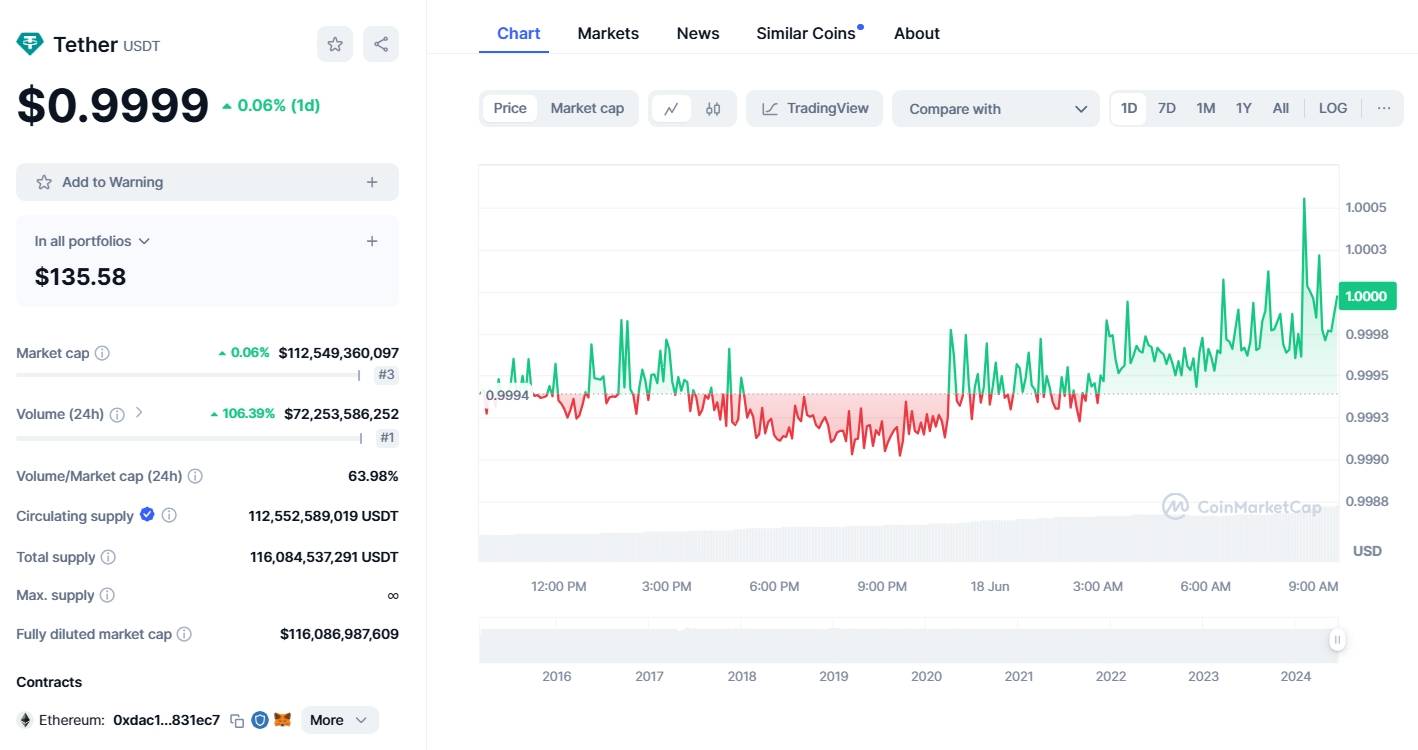This screenshot has width=1418, height=750.
Task: Switch to line chart view icon
Action: [x=671, y=109]
